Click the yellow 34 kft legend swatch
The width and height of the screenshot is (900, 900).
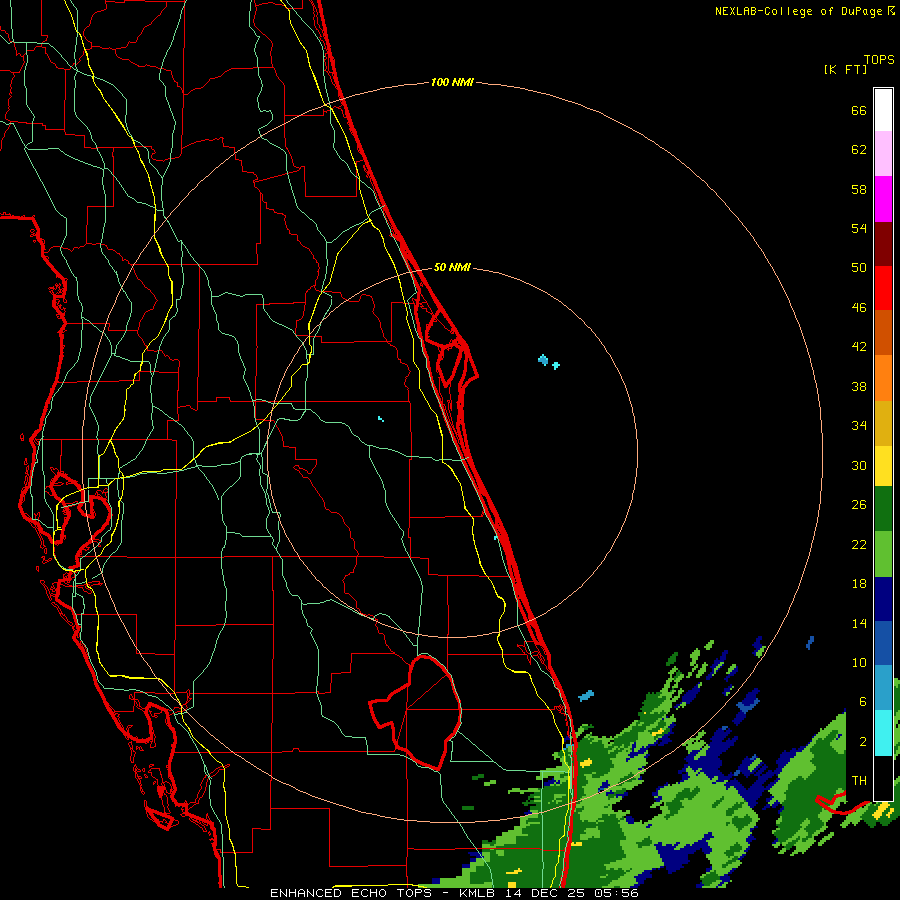coord(883,465)
